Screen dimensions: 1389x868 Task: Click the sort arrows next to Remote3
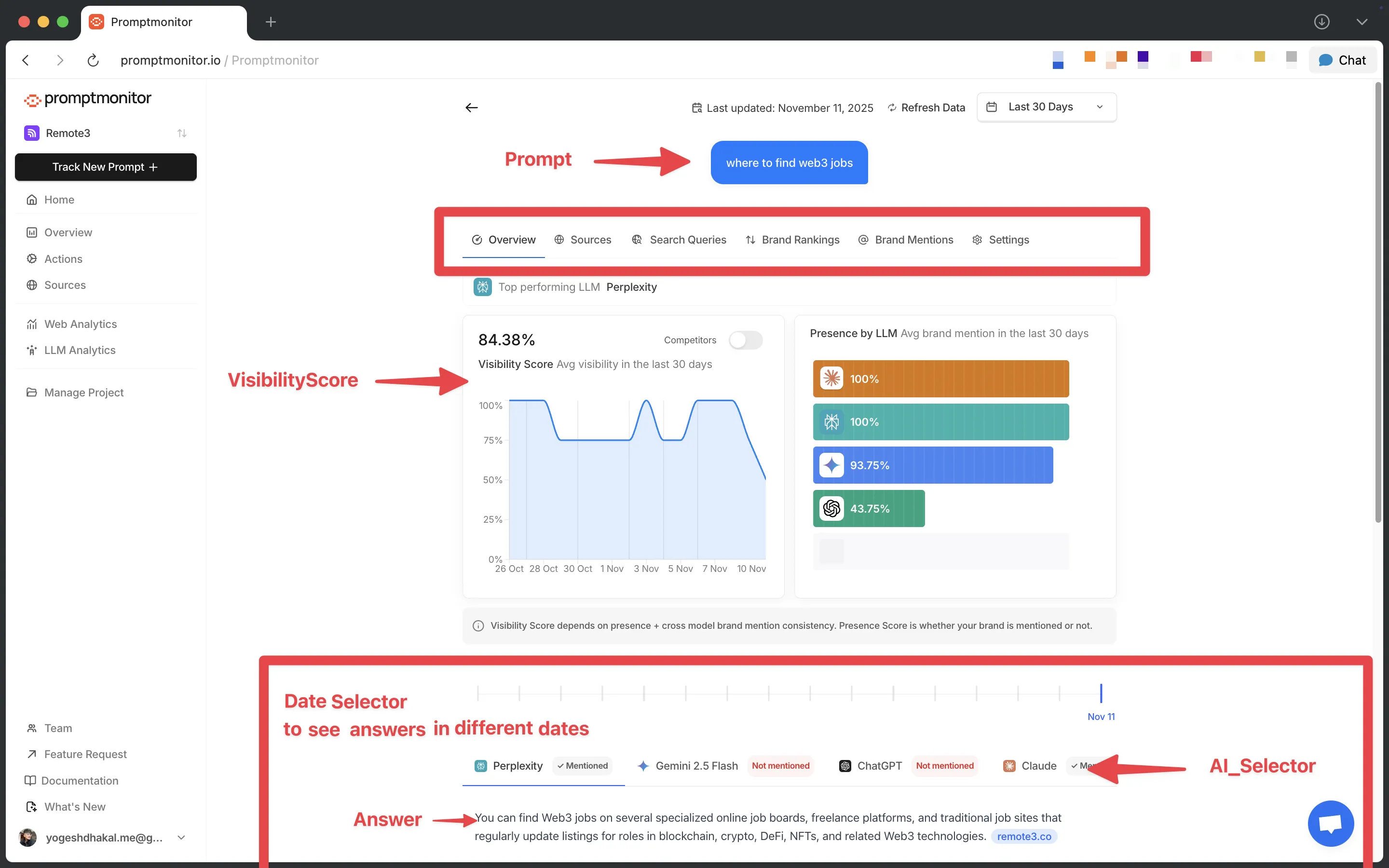[x=182, y=133]
